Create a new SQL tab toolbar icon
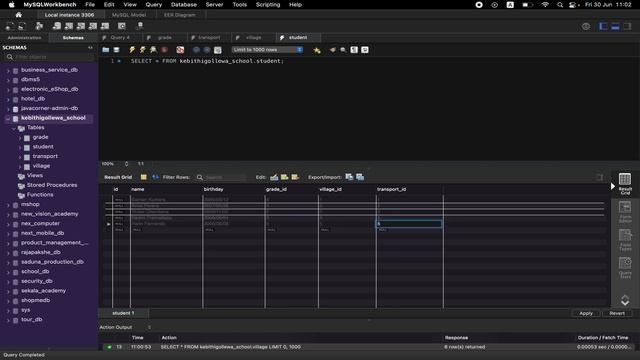 point(10,26)
